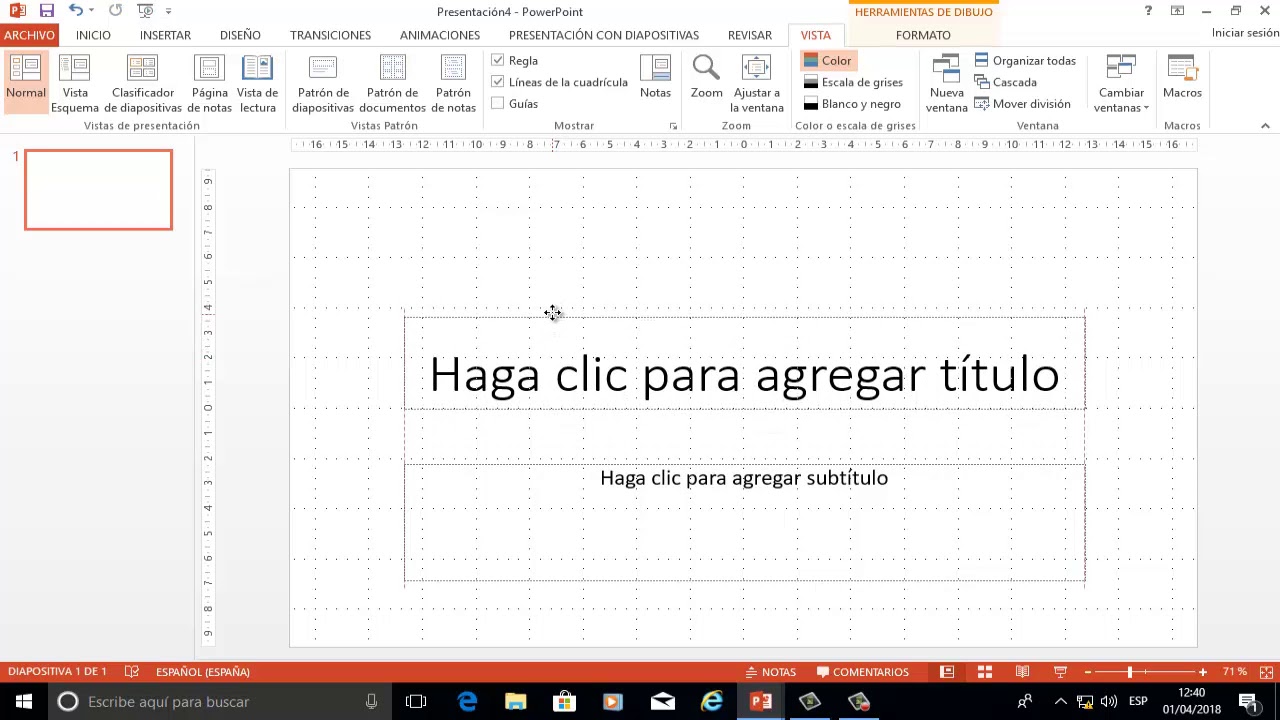The width and height of the screenshot is (1280, 720).
Task: Open Patrón de notas master
Action: (454, 82)
